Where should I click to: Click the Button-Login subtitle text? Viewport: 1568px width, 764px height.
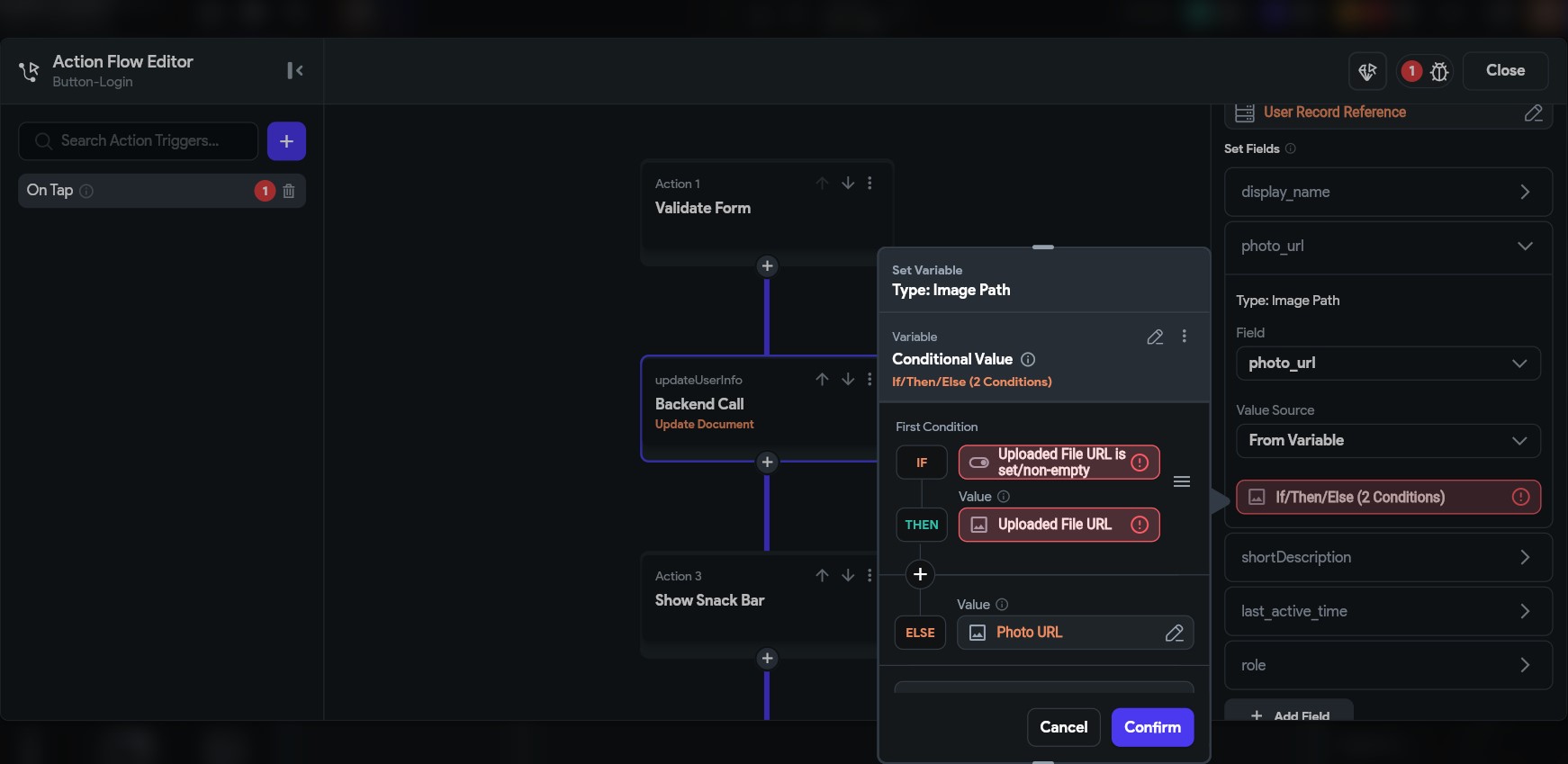pos(93,82)
